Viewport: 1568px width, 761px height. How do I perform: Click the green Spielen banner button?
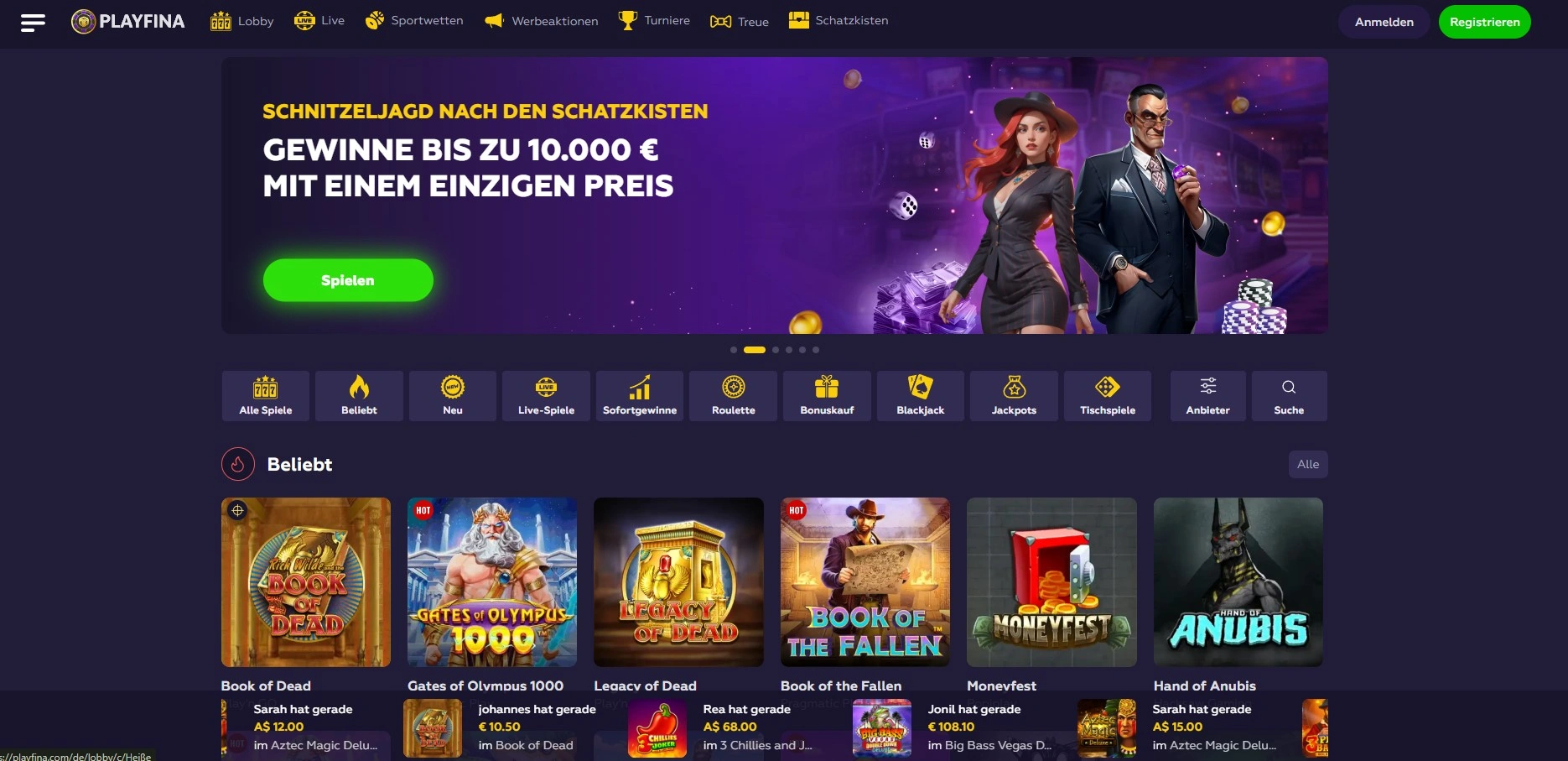coord(348,280)
